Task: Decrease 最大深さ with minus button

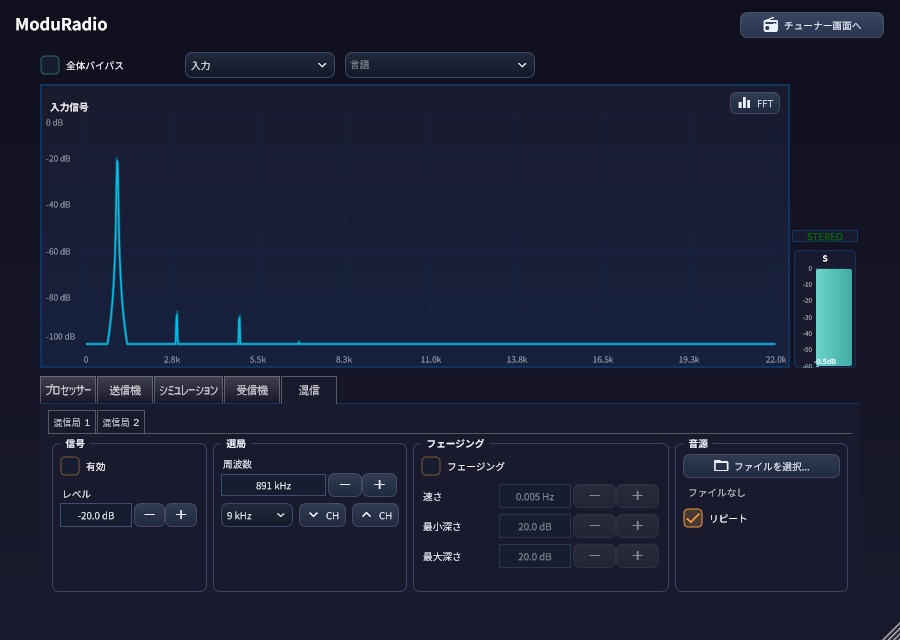Action: (595, 556)
